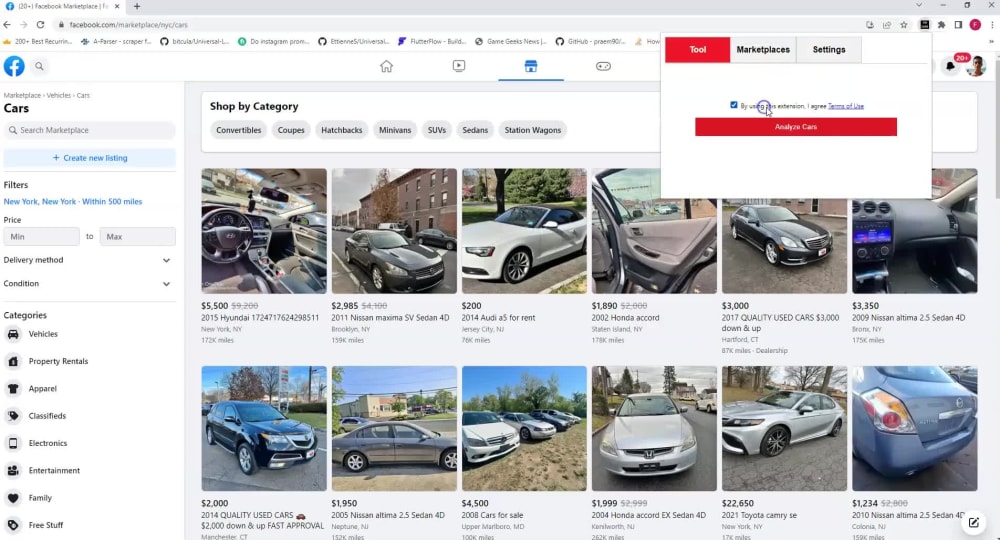Click the Property Rentals category icon
1000x540 pixels.
[13, 361]
